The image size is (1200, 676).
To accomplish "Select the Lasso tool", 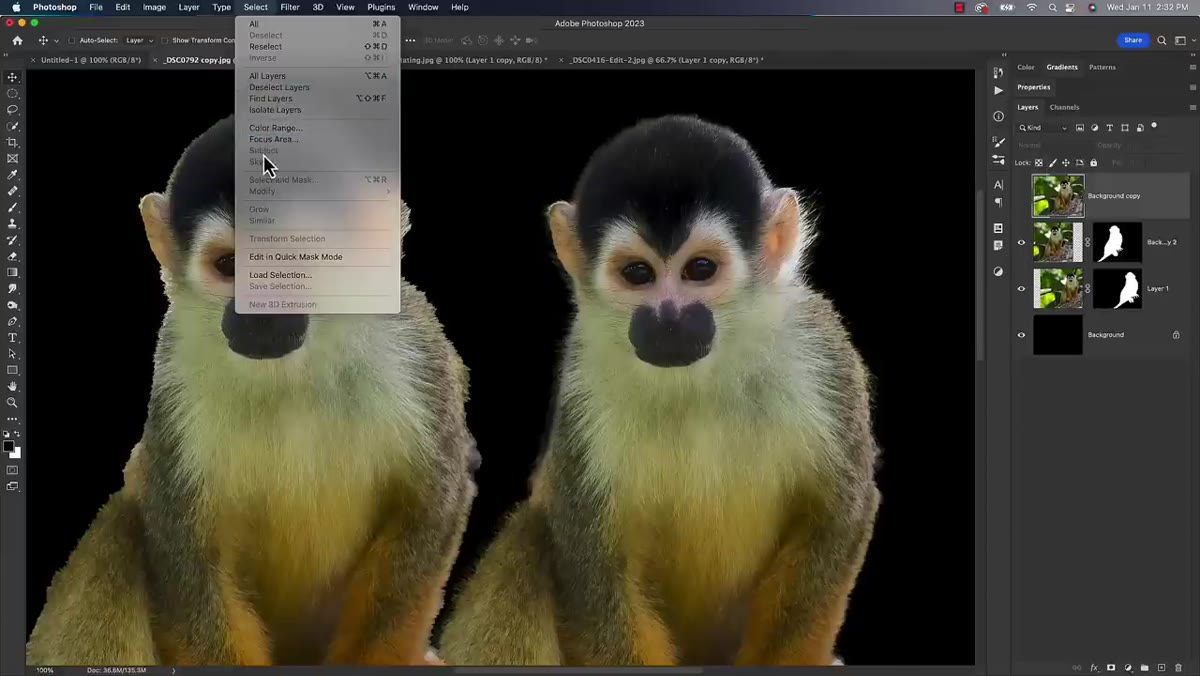I will pos(13,110).
